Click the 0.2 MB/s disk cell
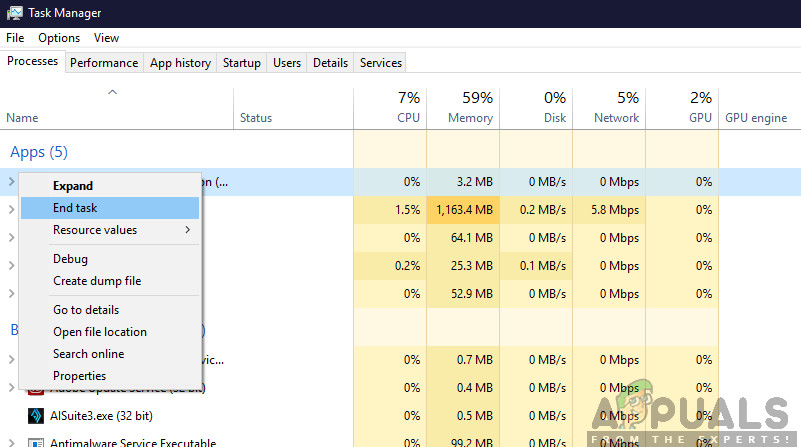This screenshot has height=447, width=801. tap(536, 209)
